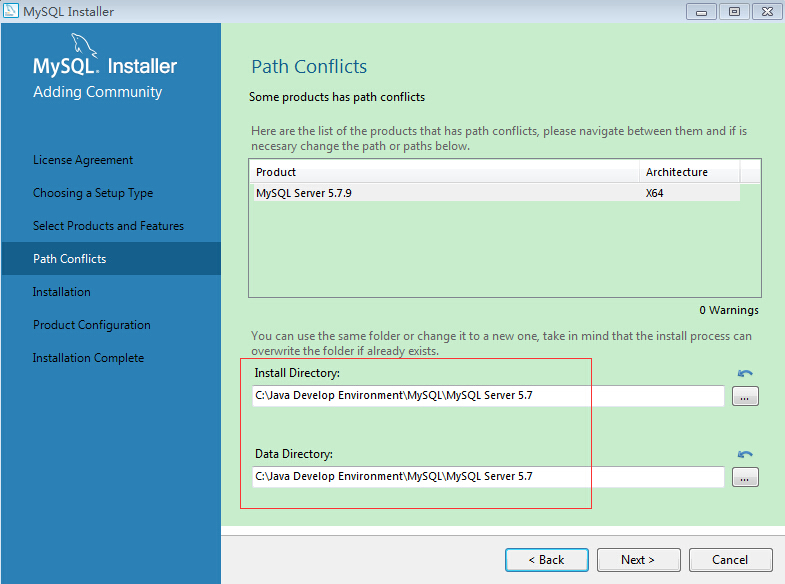Browse for the Install Directory folder
785x584 pixels.
(x=745, y=396)
